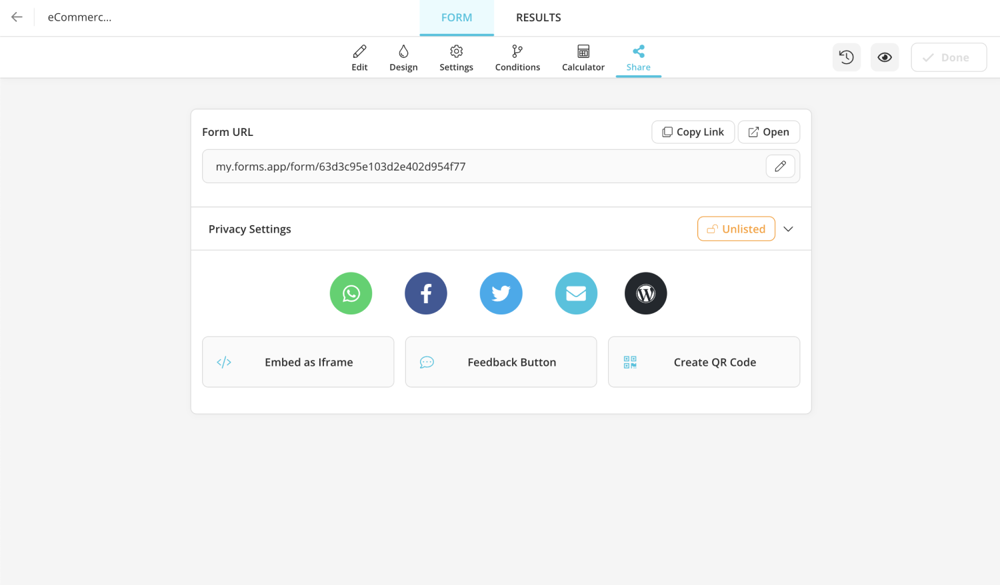This screenshot has height=585, width=1000.
Task: Select the FORM tab
Action: pos(457,17)
